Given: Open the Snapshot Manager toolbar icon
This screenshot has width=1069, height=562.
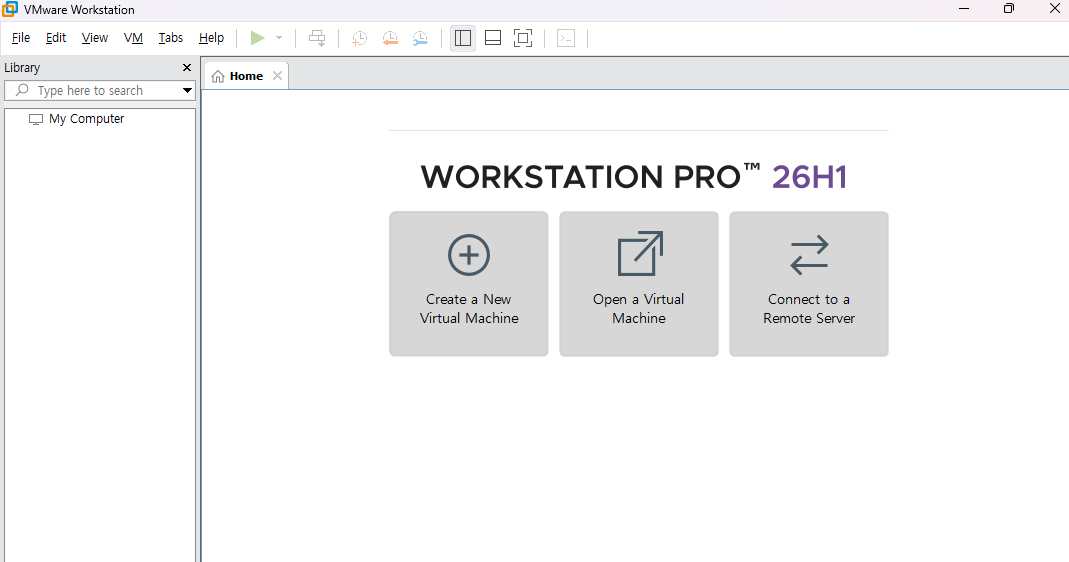Looking at the screenshot, I should tap(420, 38).
